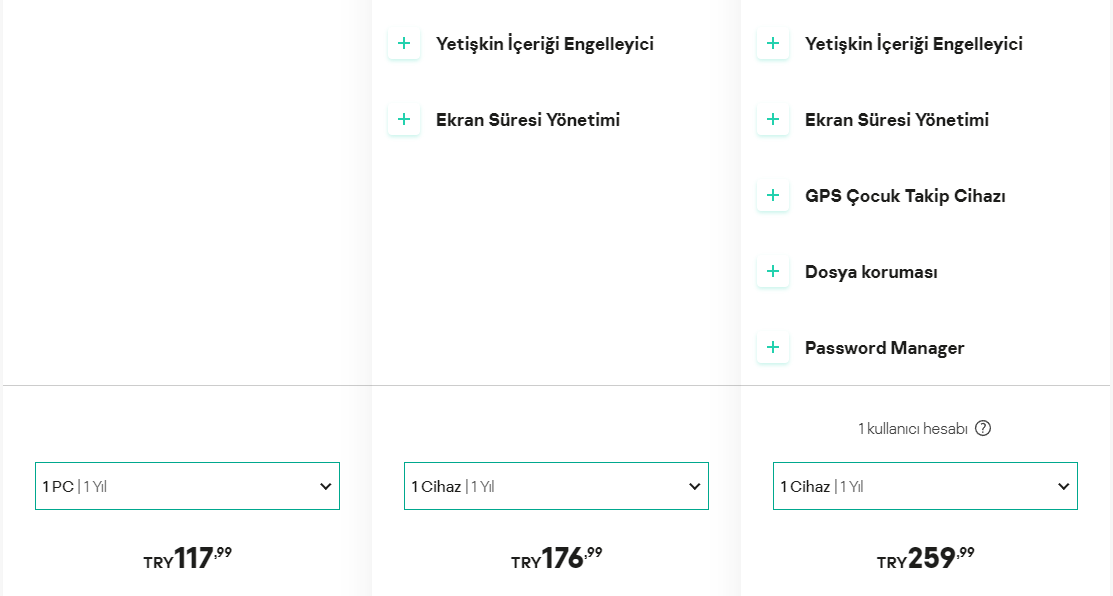Open right plan's 1 Cihaz | 1 Yıl dropdown
This screenshot has width=1113, height=596.
(925, 486)
